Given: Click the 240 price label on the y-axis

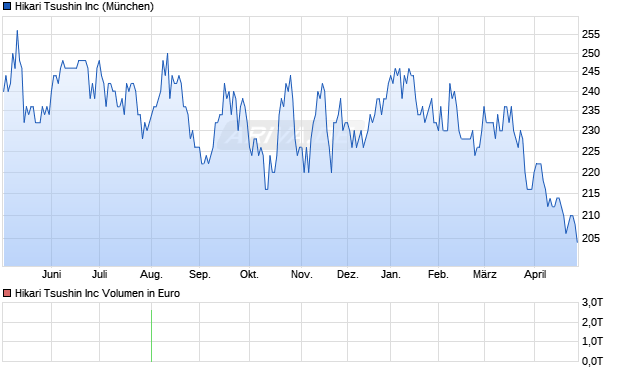Looking at the screenshot, I should 591,91.
